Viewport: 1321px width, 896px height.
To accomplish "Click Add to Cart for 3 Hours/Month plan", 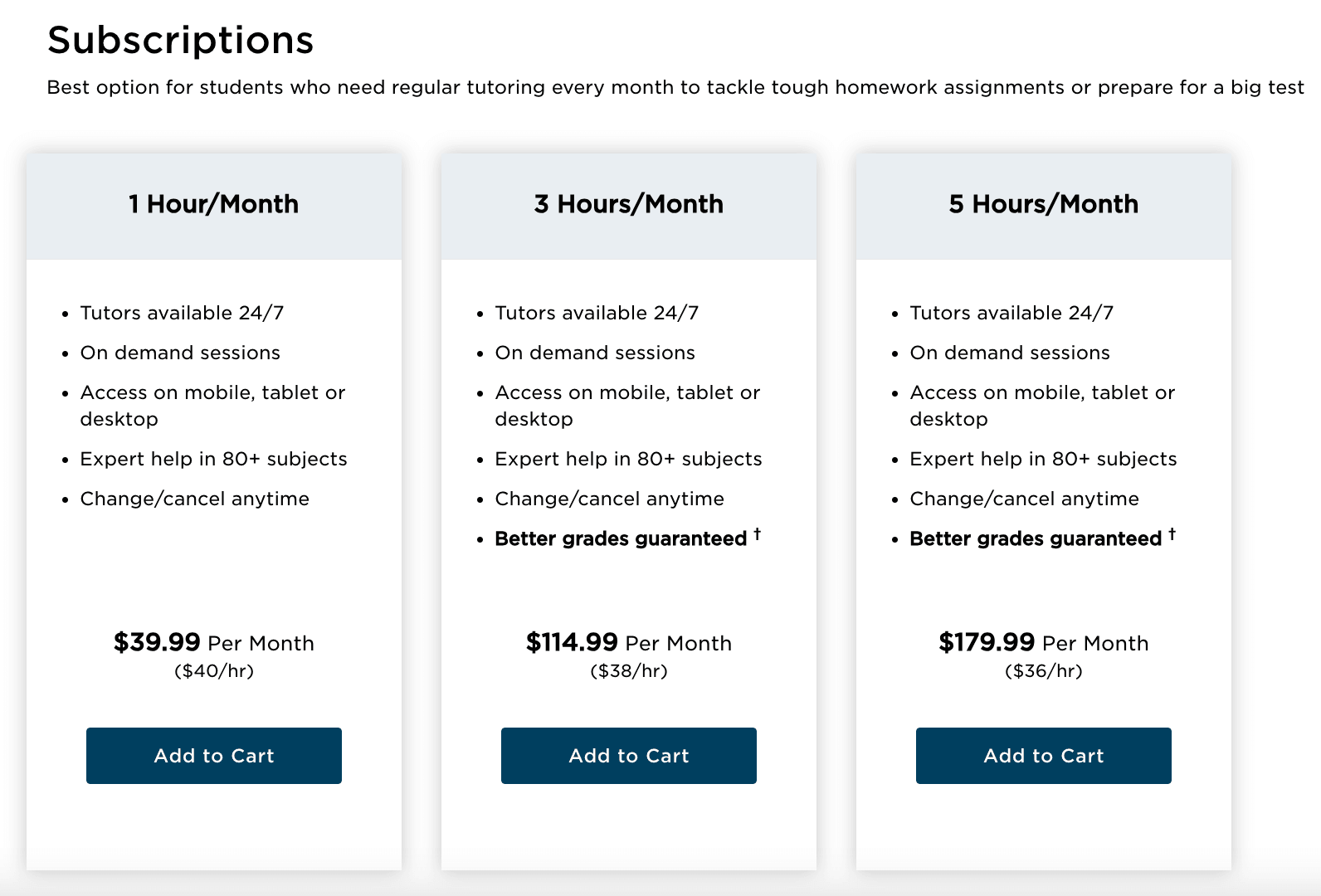I will pyautogui.click(x=628, y=756).
